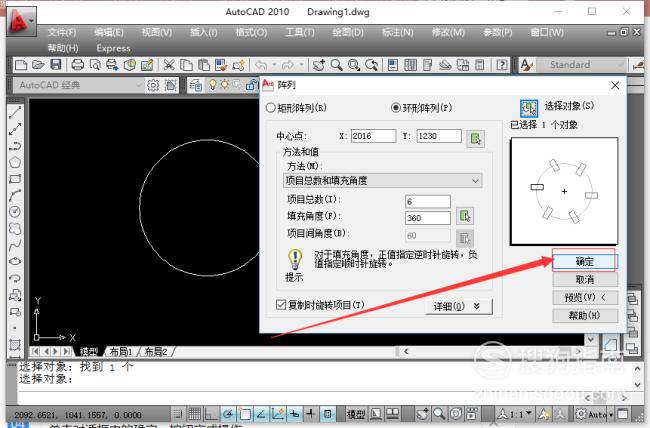Click the Help button in array dialog

(x=585, y=316)
